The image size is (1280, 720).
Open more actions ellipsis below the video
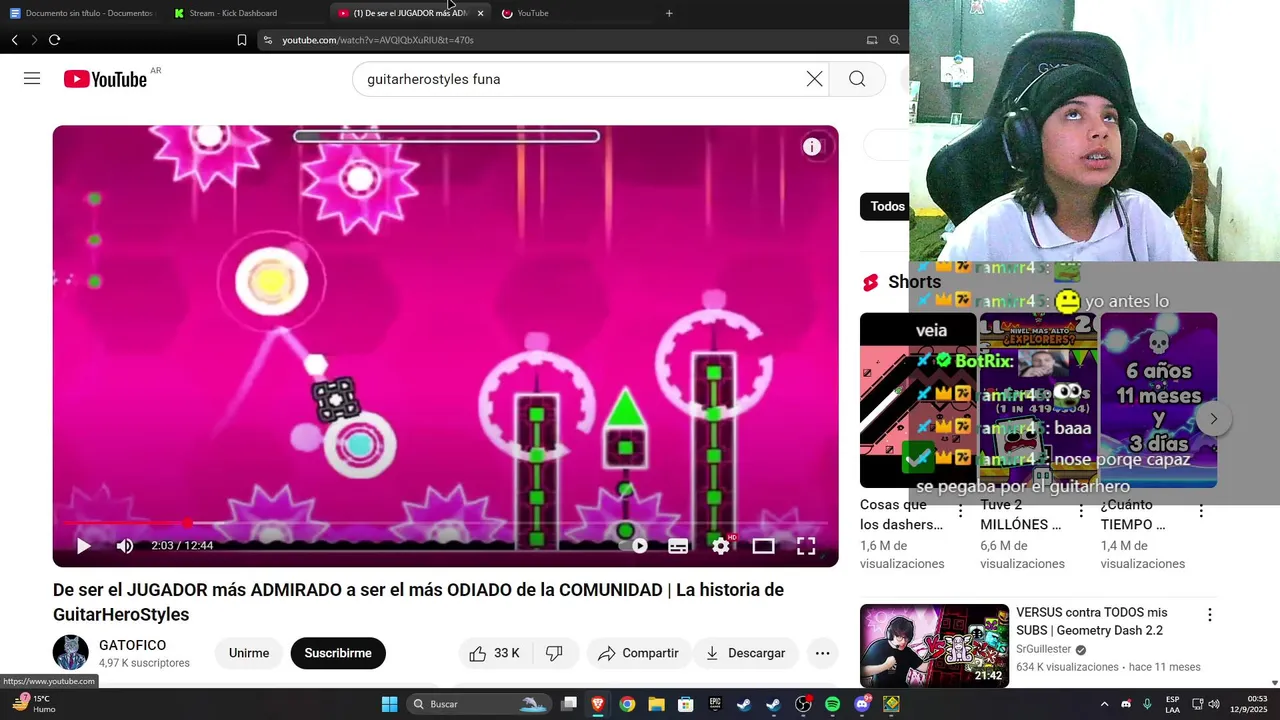pyautogui.click(x=822, y=653)
